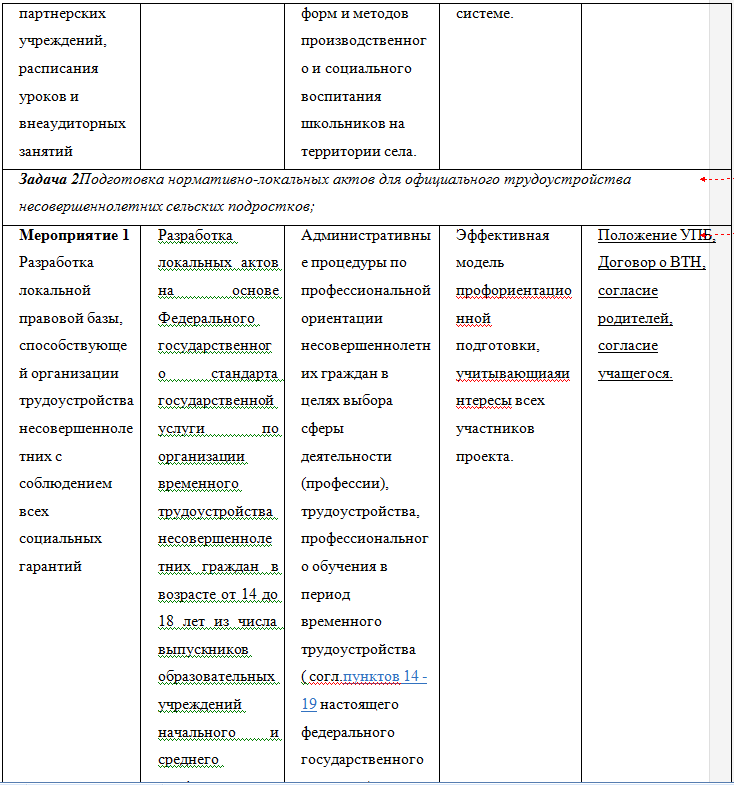Click the misspelled word "профориентацио"
The height and width of the screenshot is (785, 734).
514,290
